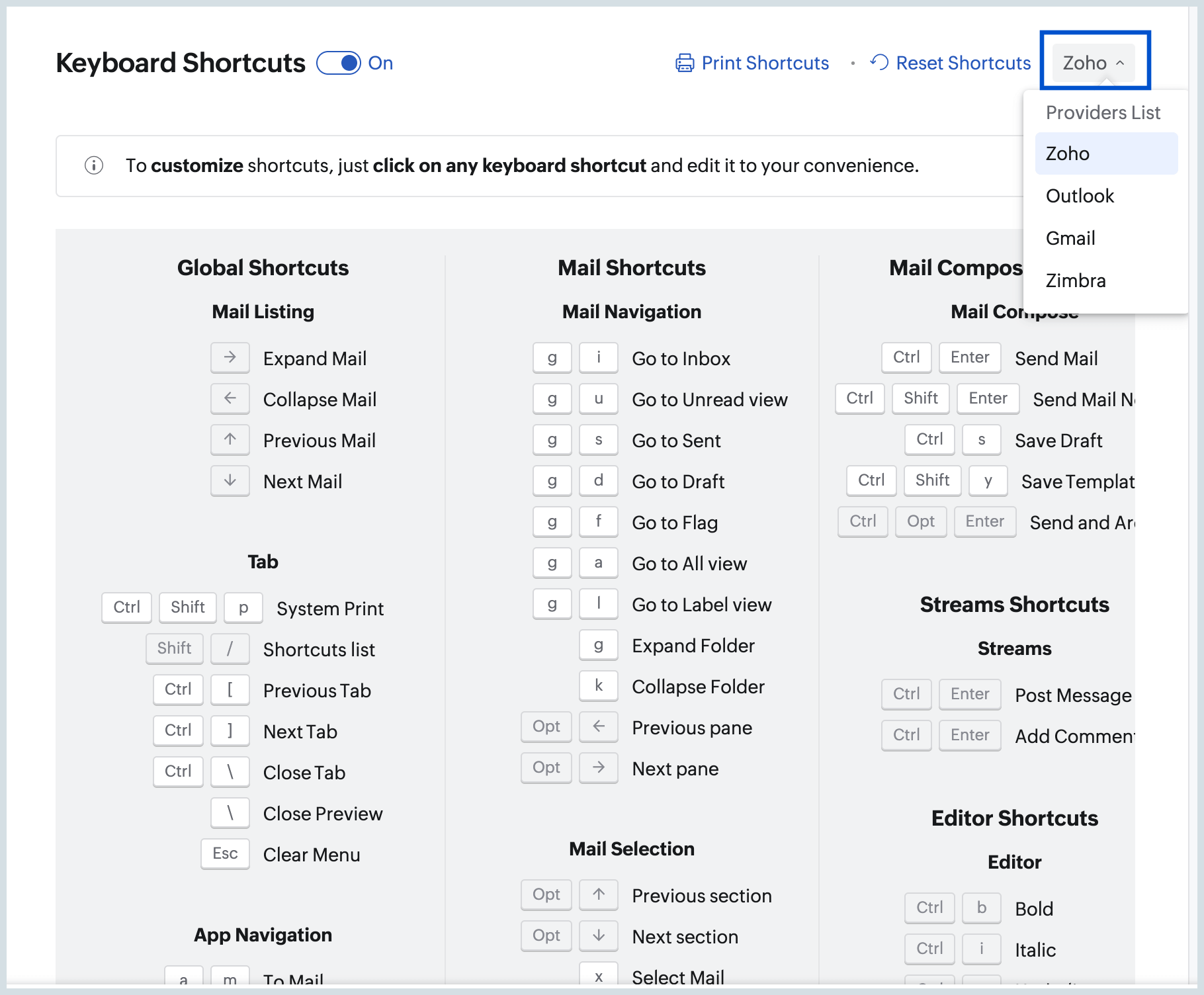Click the right-arrow key for Expand Mail
This screenshot has width=1204, height=995.
tap(230, 358)
